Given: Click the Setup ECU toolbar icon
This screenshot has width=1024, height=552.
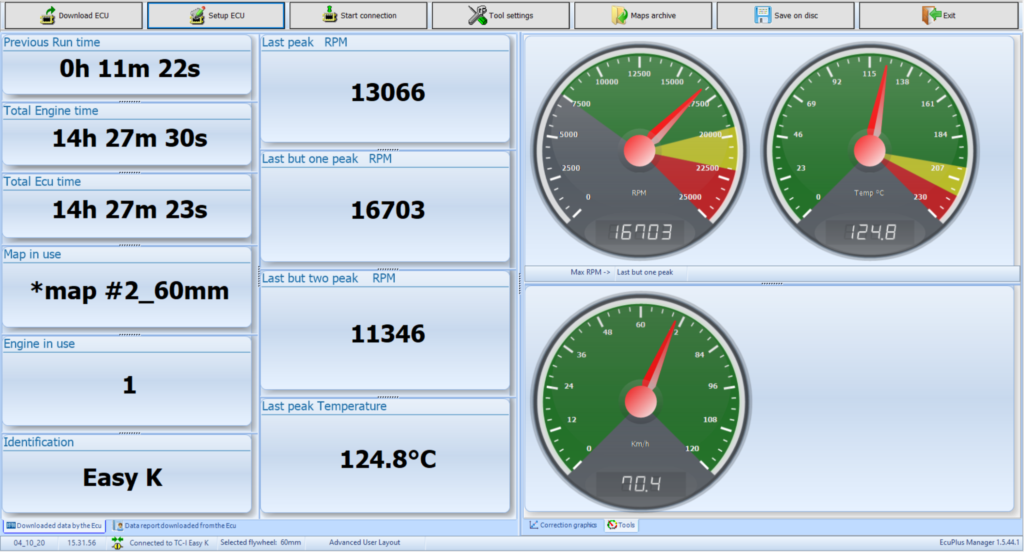Looking at the screenshot, I should (190, 15).
